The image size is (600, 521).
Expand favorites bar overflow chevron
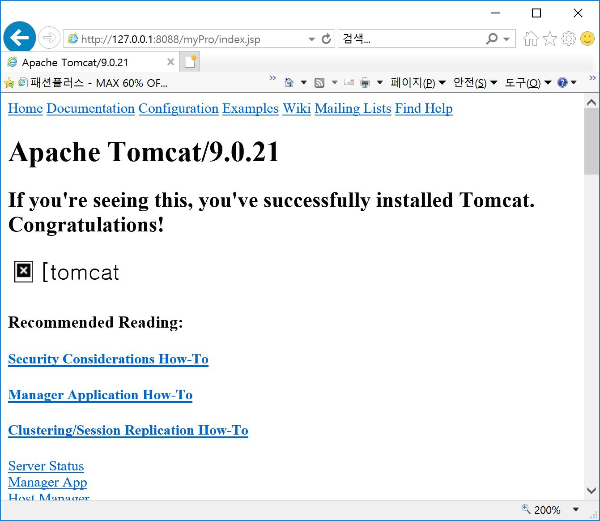tap(272, 78)
